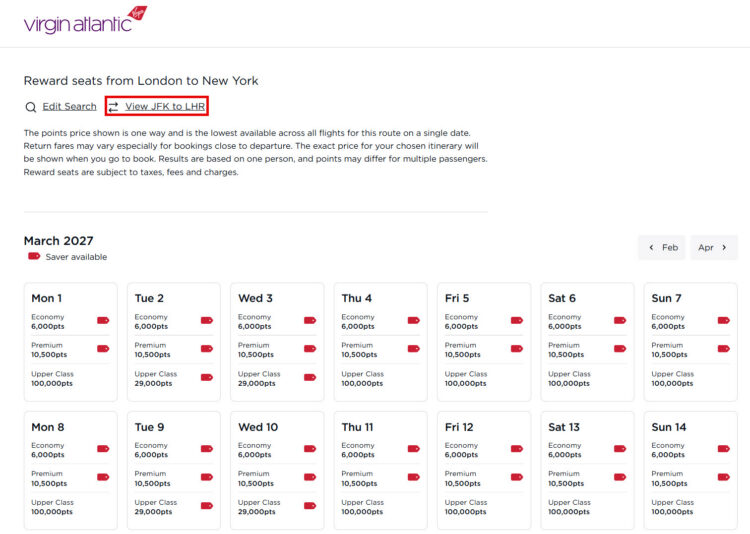Viewport: 750px width, 534px height.
Task: Select Sat 13 Premium saver tag icon
Action: coord(620,477)
